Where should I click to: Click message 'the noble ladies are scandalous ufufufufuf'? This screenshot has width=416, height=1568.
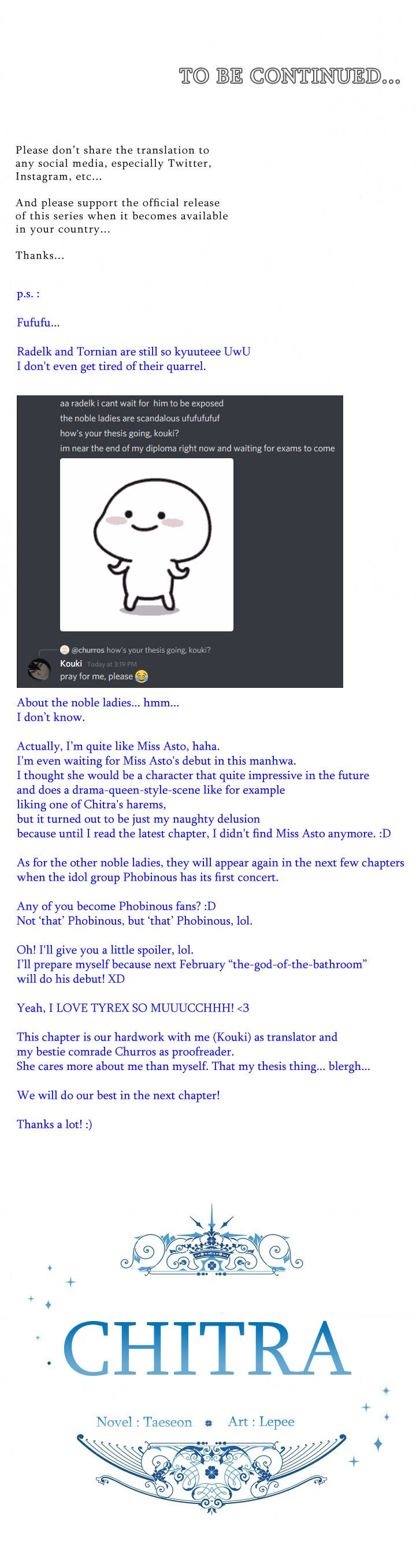(139, 418)
